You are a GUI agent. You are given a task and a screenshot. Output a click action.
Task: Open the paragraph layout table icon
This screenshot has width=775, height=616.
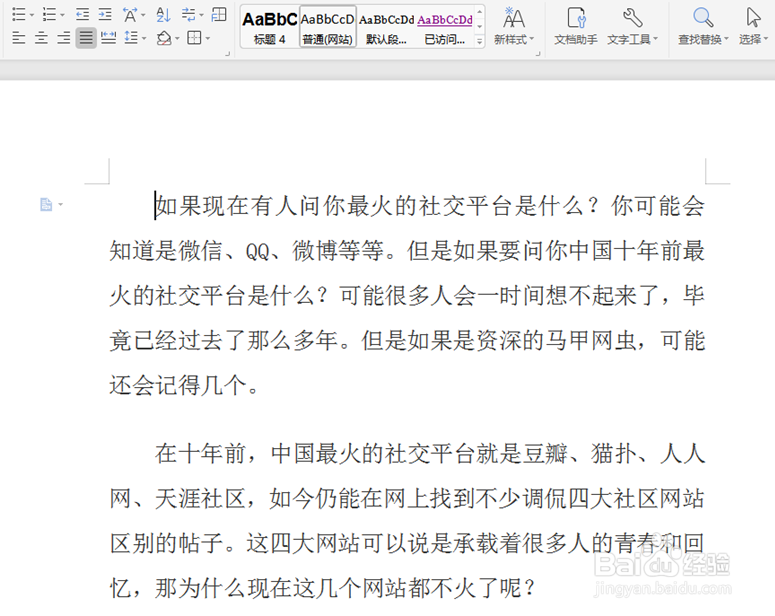click(x=218, y=15)
